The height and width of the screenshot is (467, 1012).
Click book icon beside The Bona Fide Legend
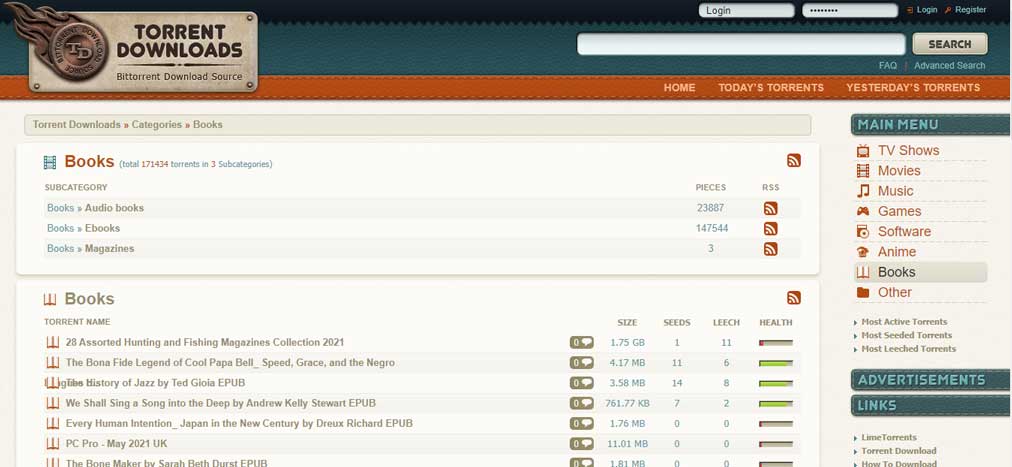(53, 363)
